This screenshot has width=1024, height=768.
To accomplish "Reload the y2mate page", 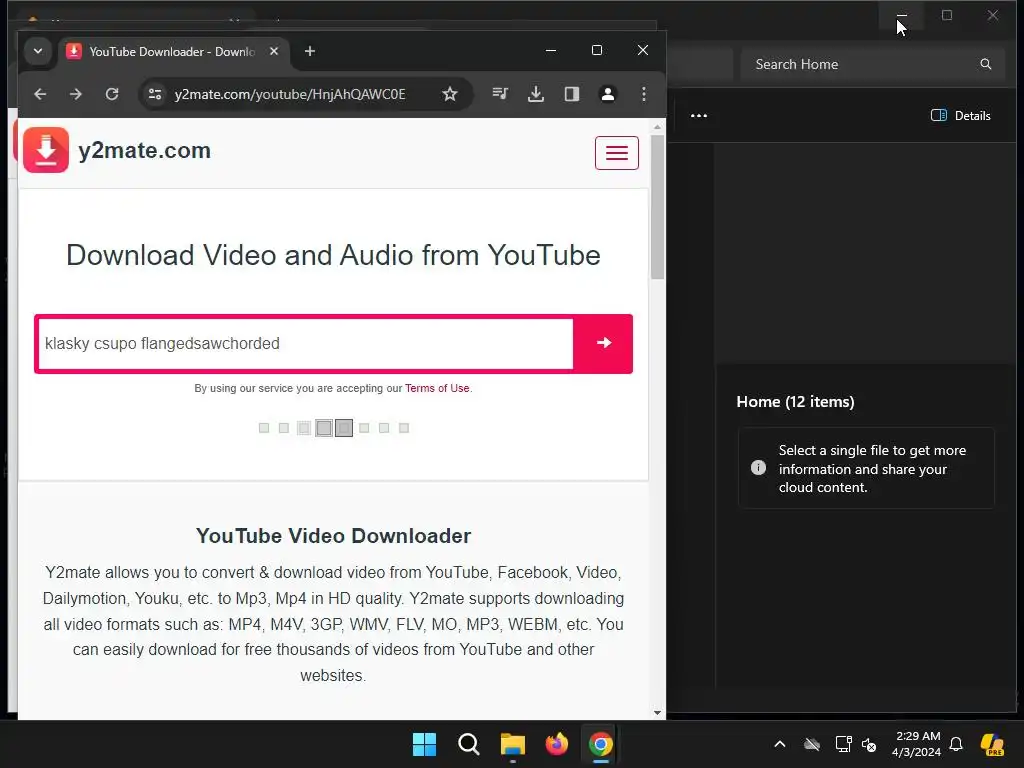I will (x=112, y=94).
